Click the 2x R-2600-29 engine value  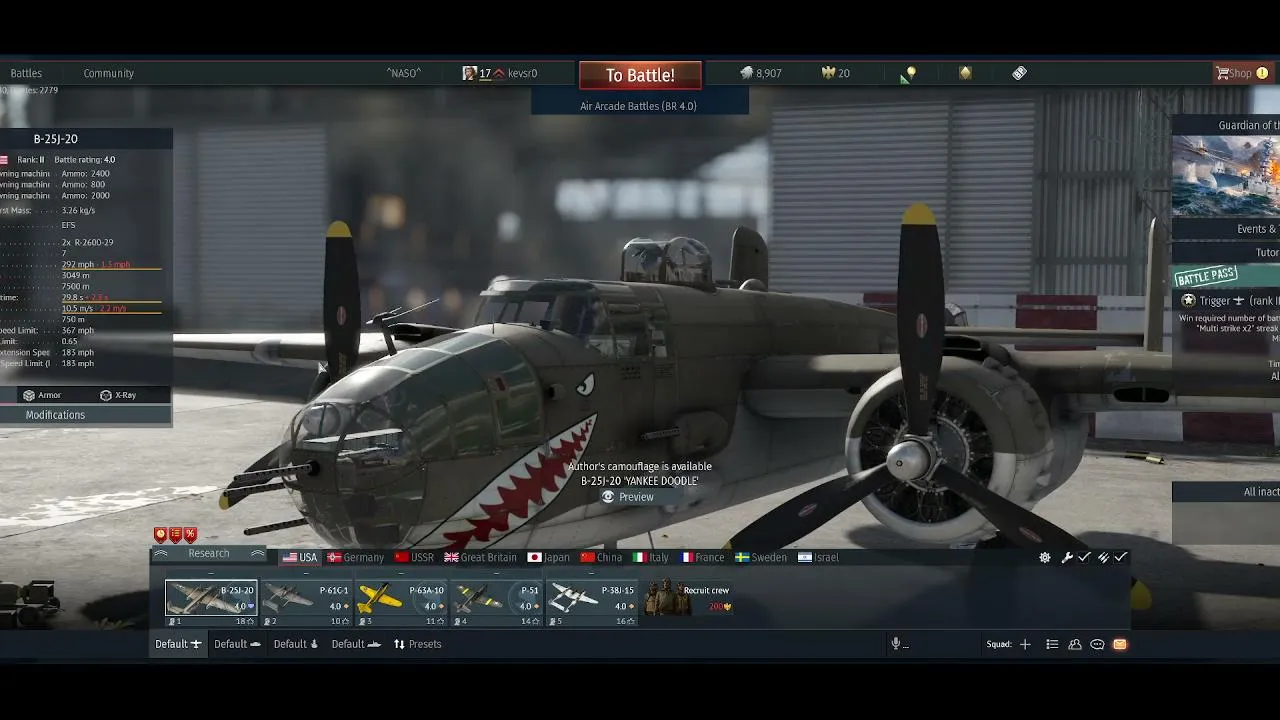point(88,243)
